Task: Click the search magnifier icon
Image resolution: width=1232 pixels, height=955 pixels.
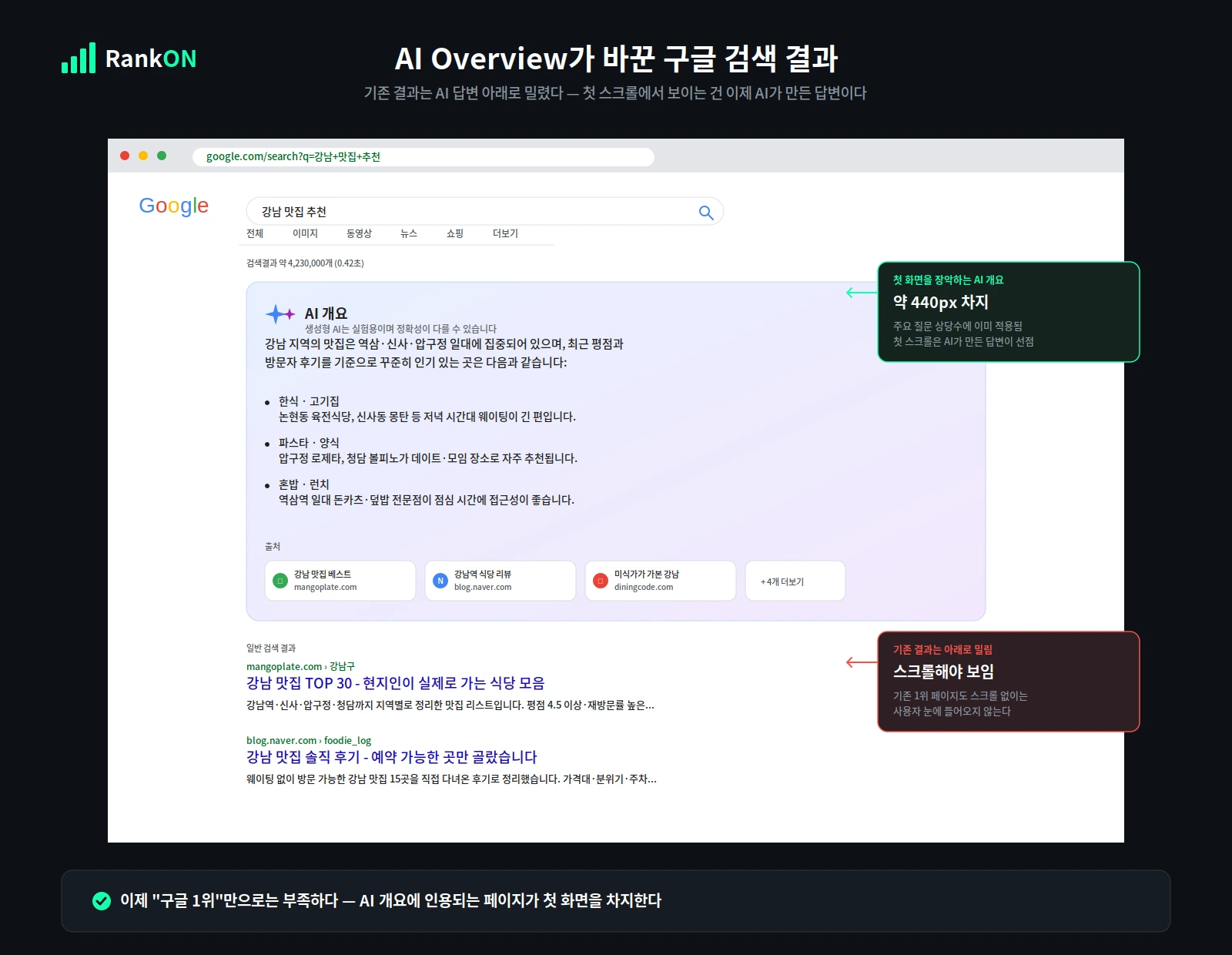Action: (705, 211)
